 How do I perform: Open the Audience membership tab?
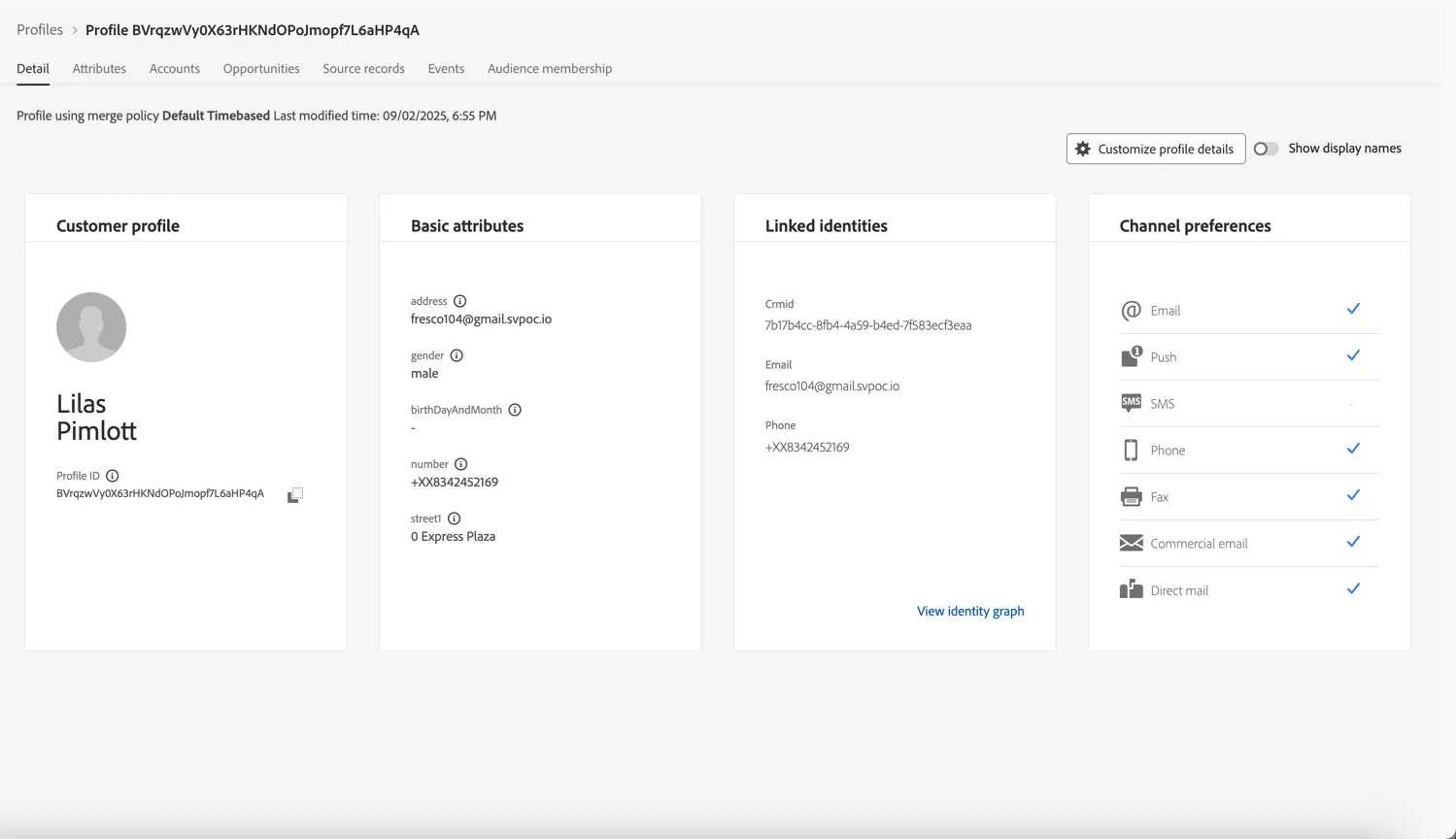tap(550, 69)
